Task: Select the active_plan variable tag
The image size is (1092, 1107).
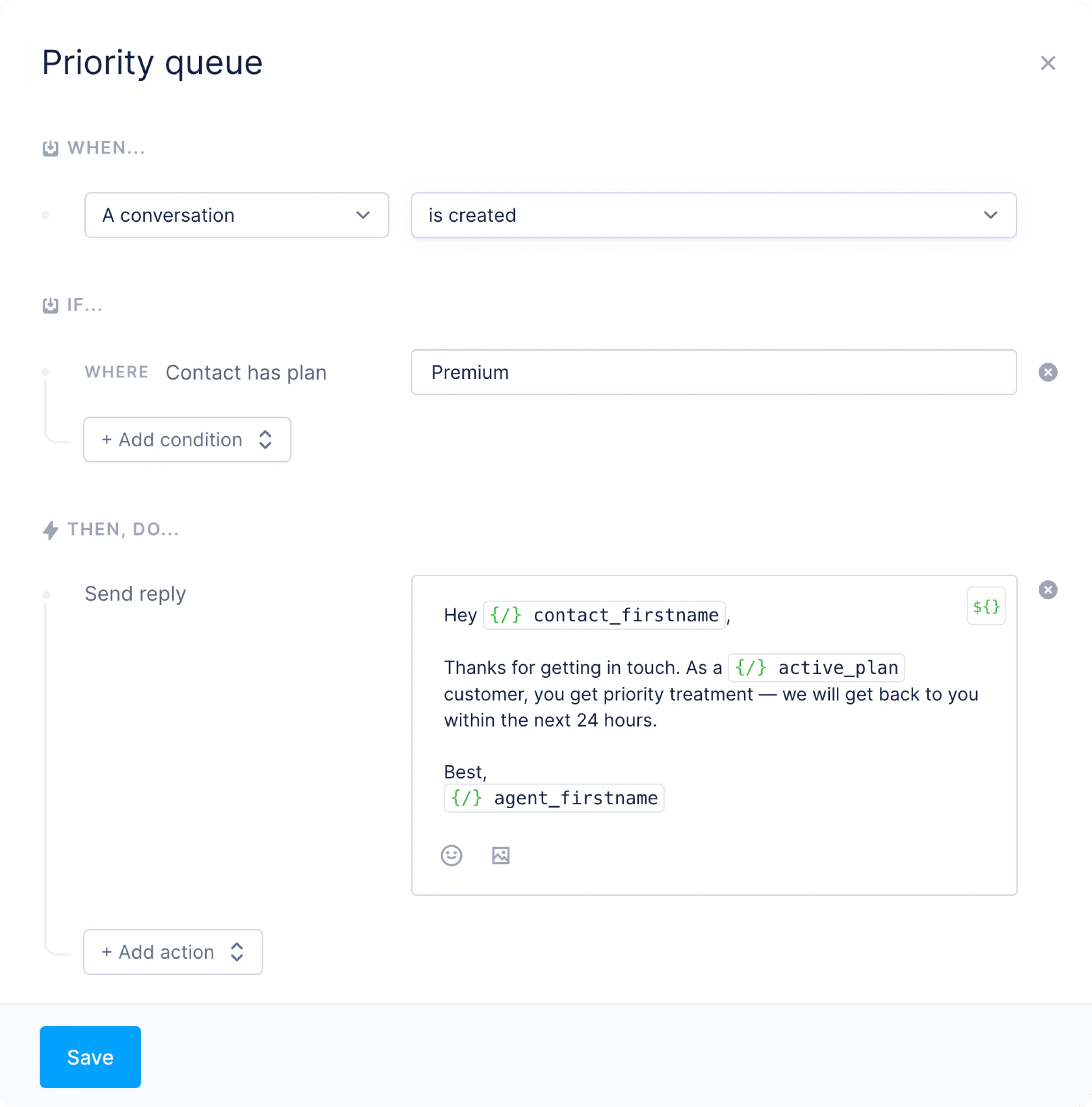Action: click(816, 668)
